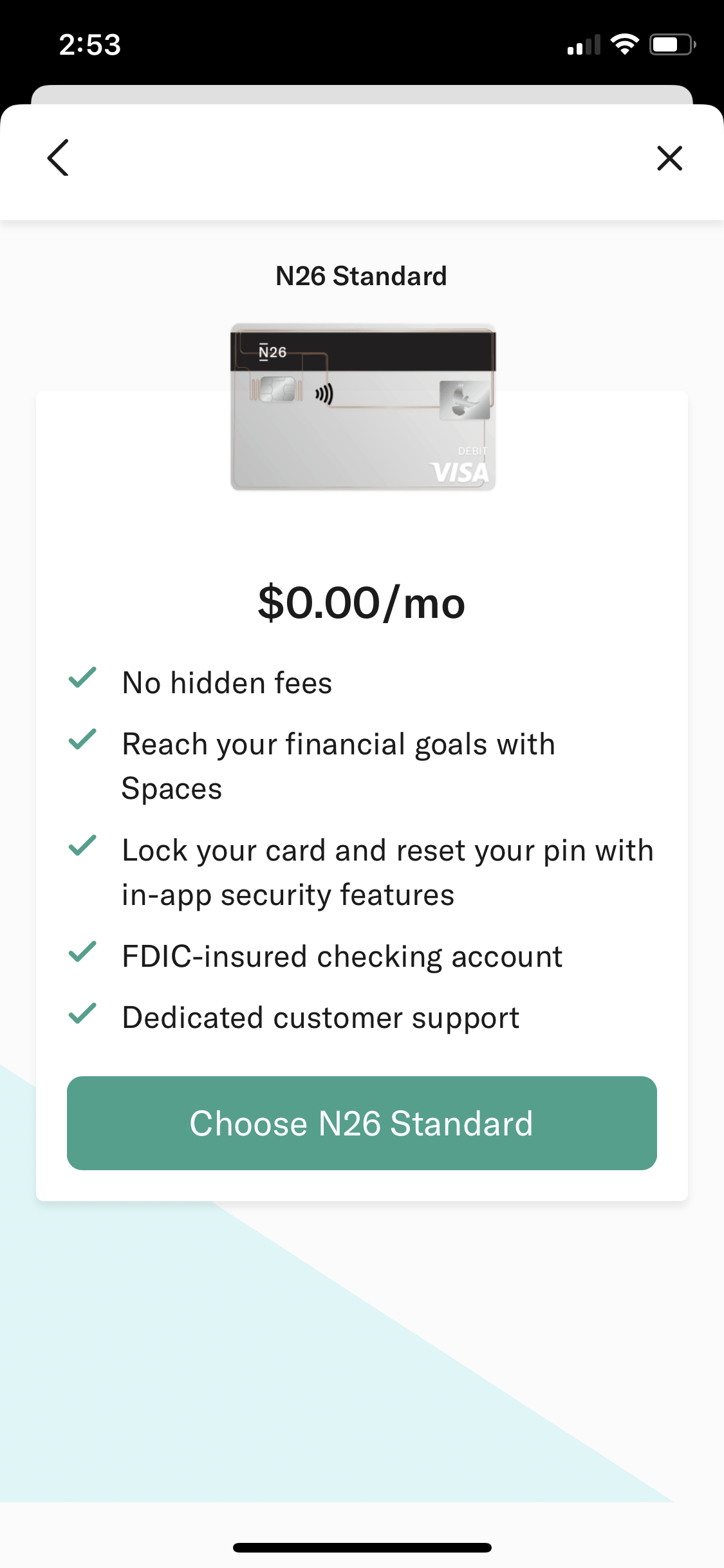The height and width of the screenshot is (1568, 724).
Task: Tap the Wi-Fi status icon
Action: click(624, 44)
